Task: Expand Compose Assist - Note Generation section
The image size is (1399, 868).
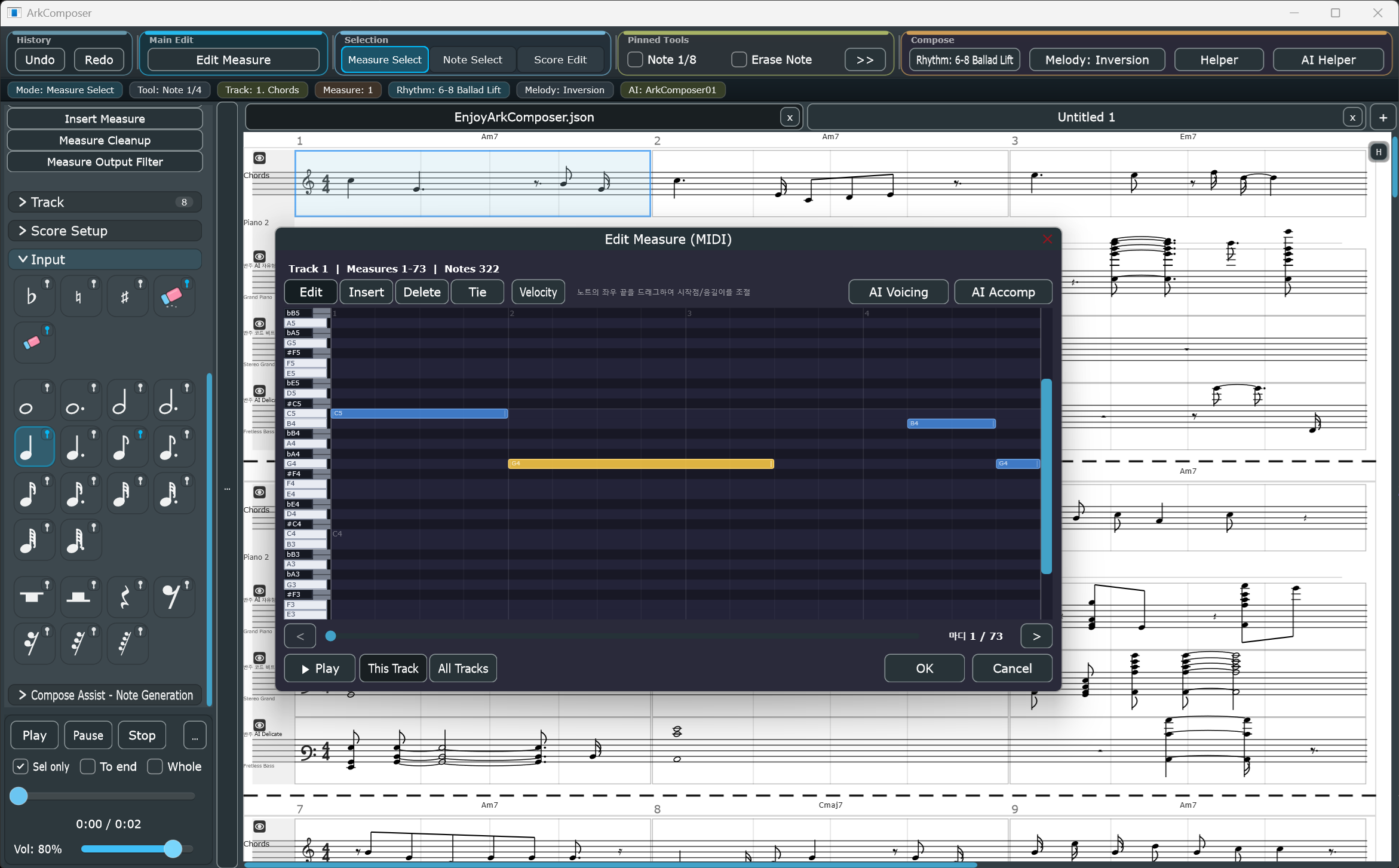Action: coord(105,695)
